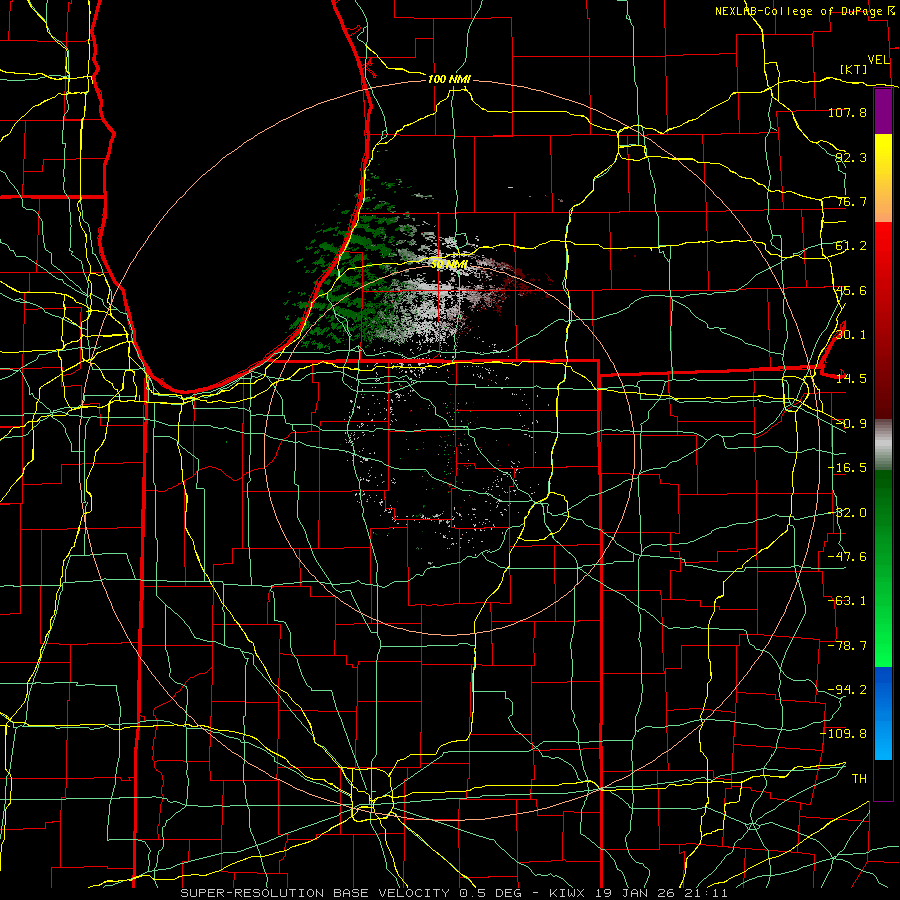Viewport: 900px width, 900px height.
Task: Select the 30.1 scale value
Action: click(851, 335)
